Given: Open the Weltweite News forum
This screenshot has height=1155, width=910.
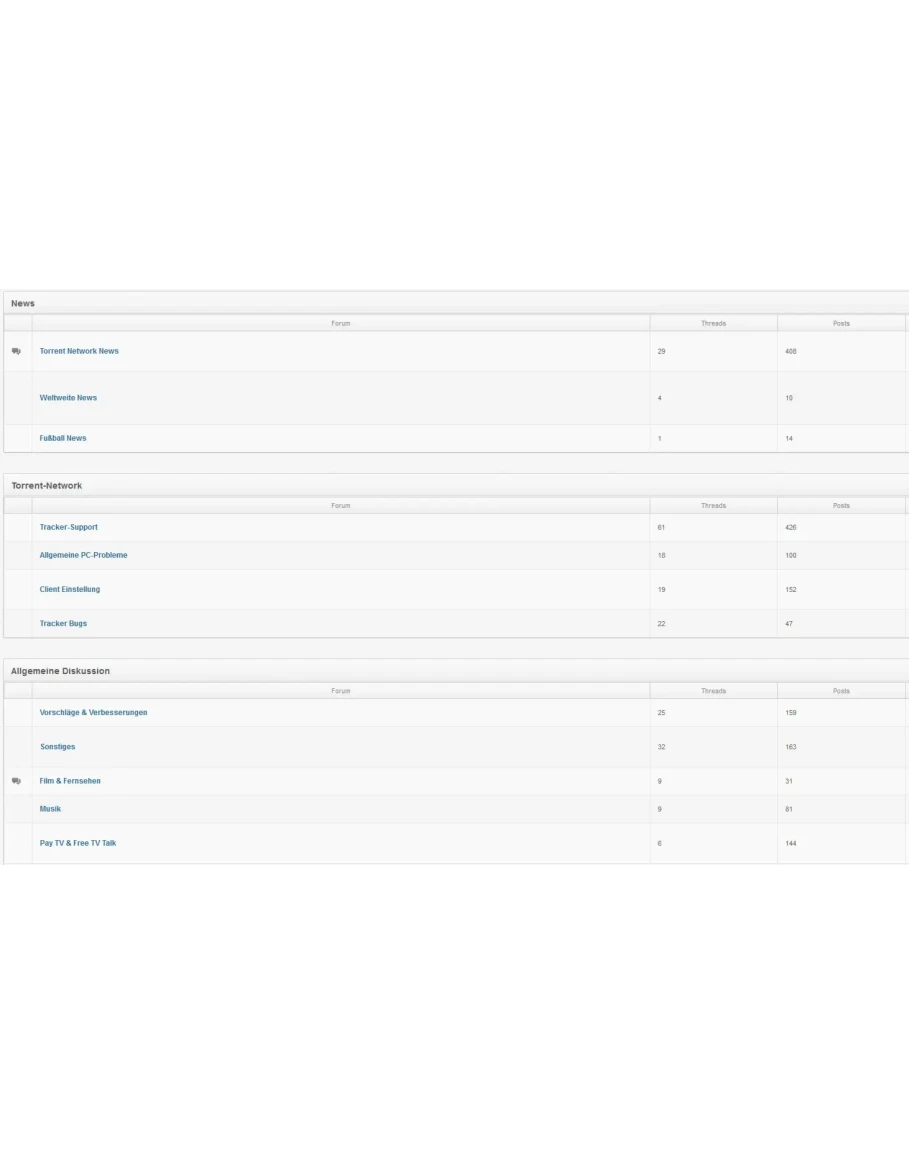Looking at the screenshot, I should tap(68, 398).
